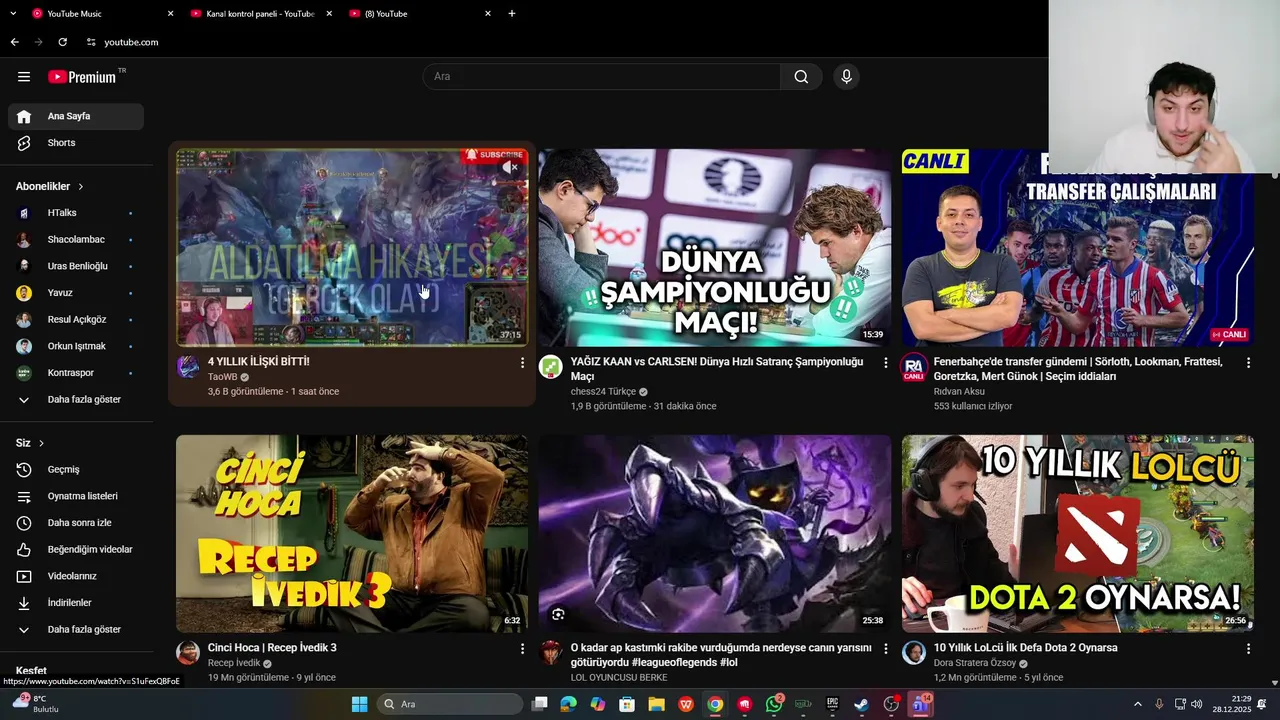Expand Siz section with Daha fazla göster

(x=76, y=630)
